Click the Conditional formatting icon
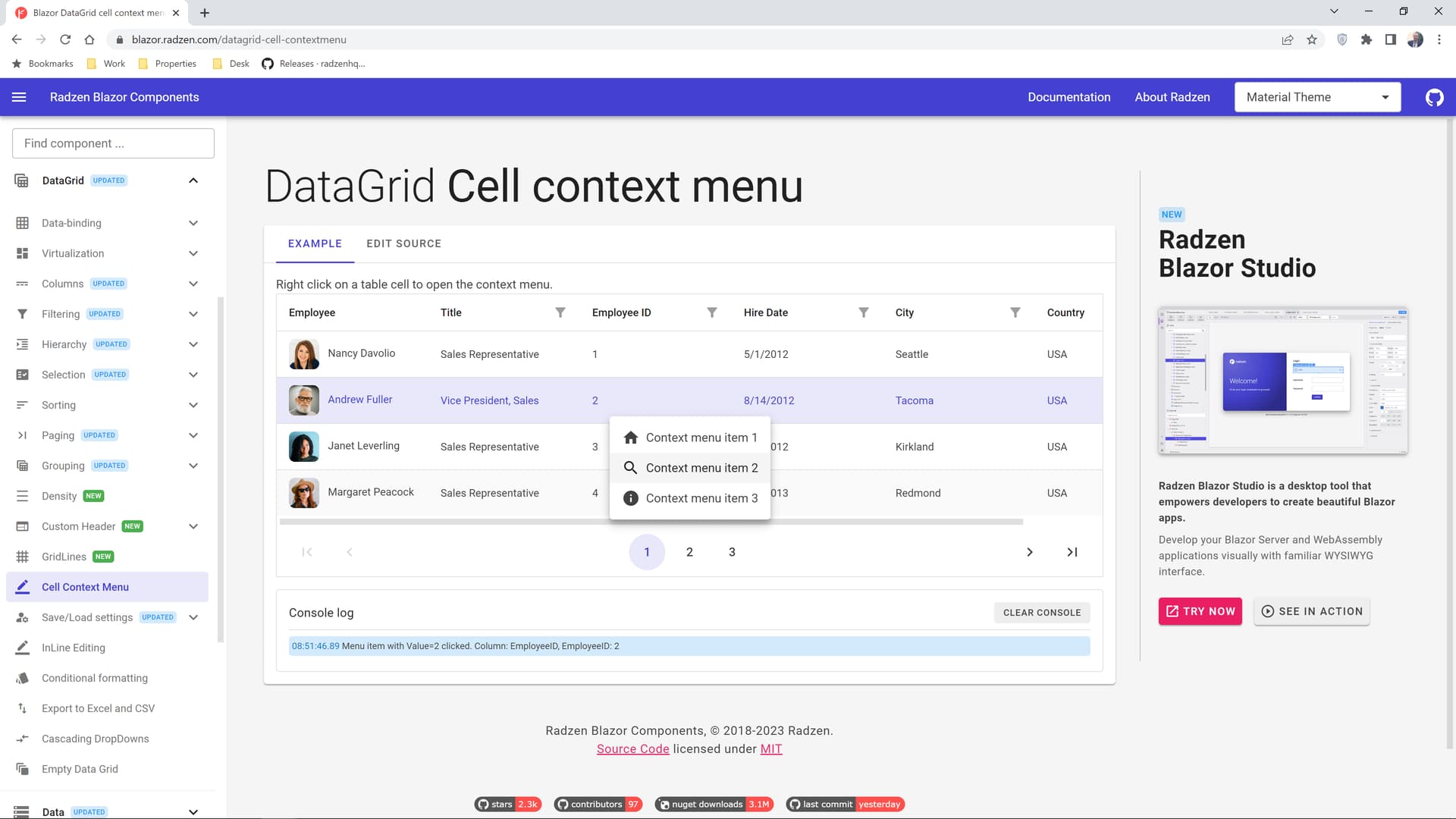 (x=22, y=678)
